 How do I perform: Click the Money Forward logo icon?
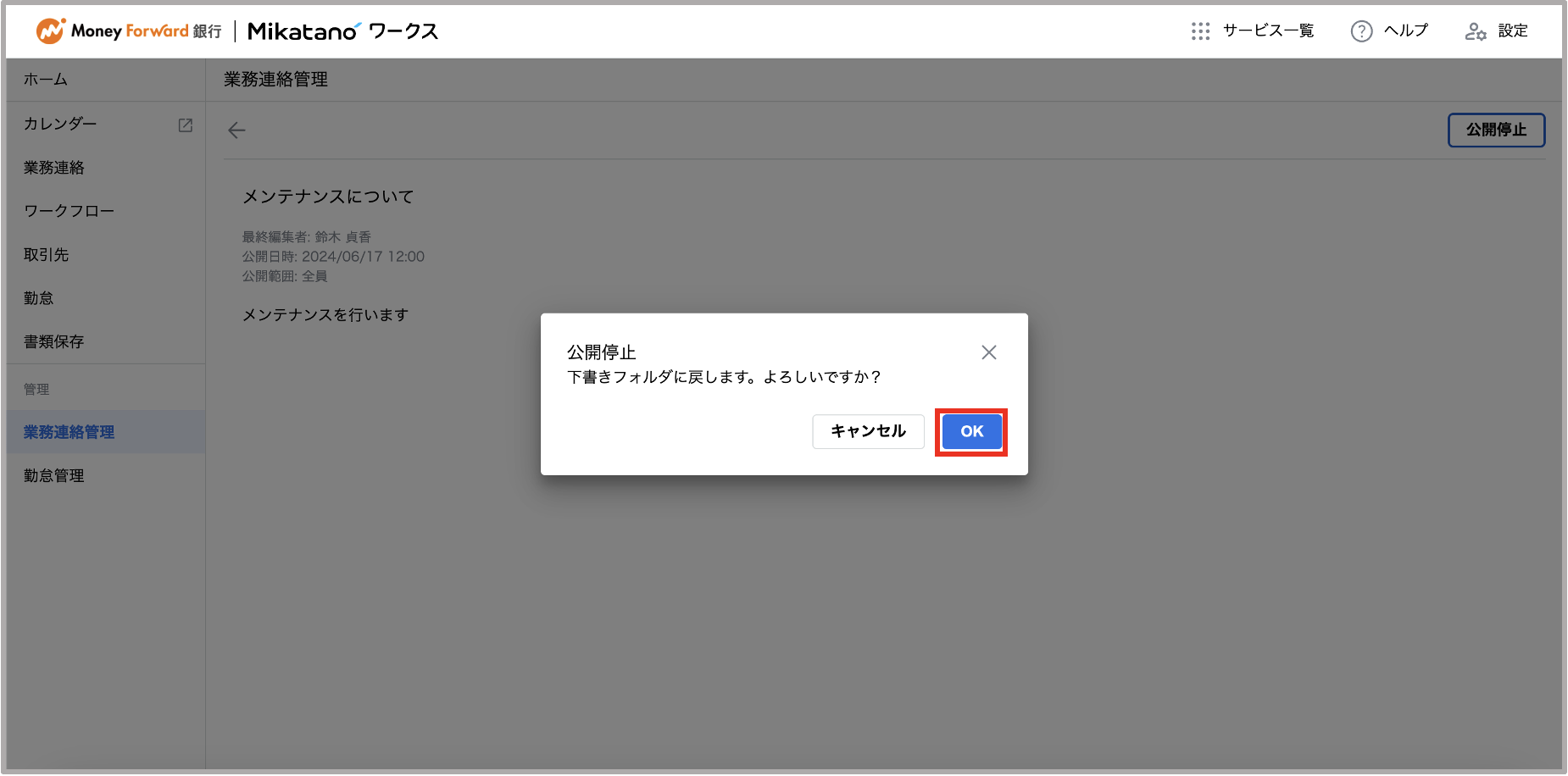51,31
